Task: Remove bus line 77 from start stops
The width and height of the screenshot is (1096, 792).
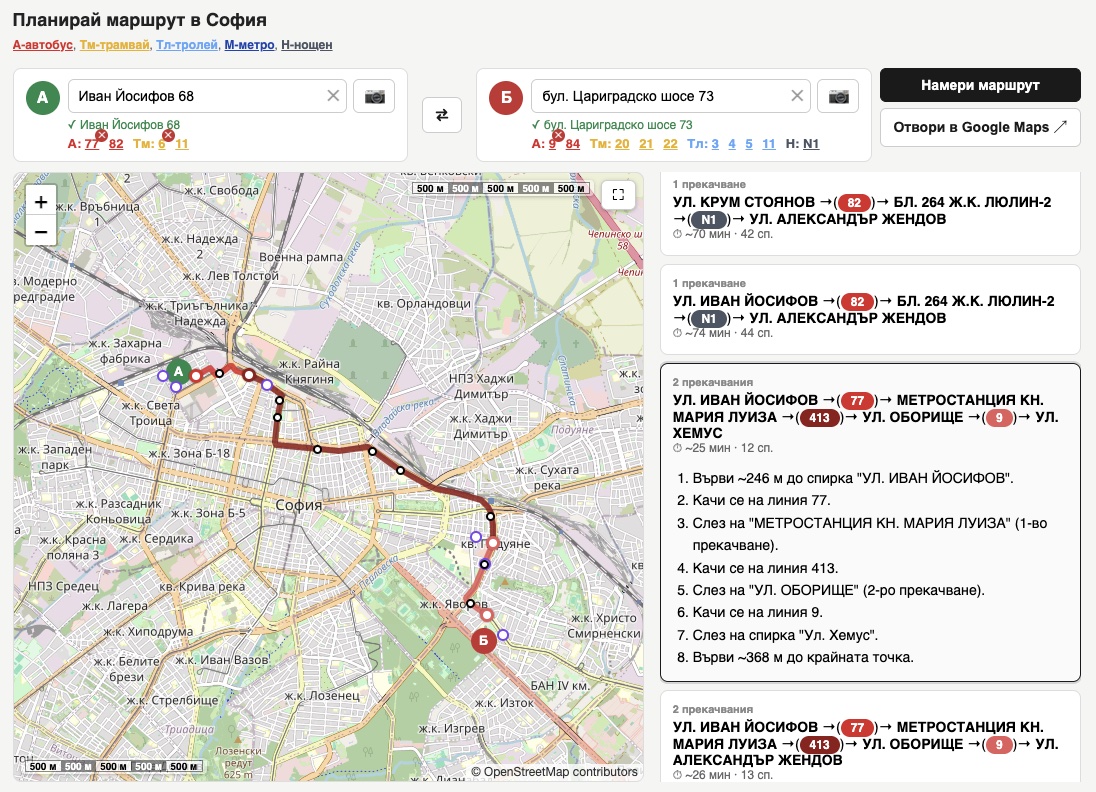Action: pyautogui.click(x=101, y=135)
